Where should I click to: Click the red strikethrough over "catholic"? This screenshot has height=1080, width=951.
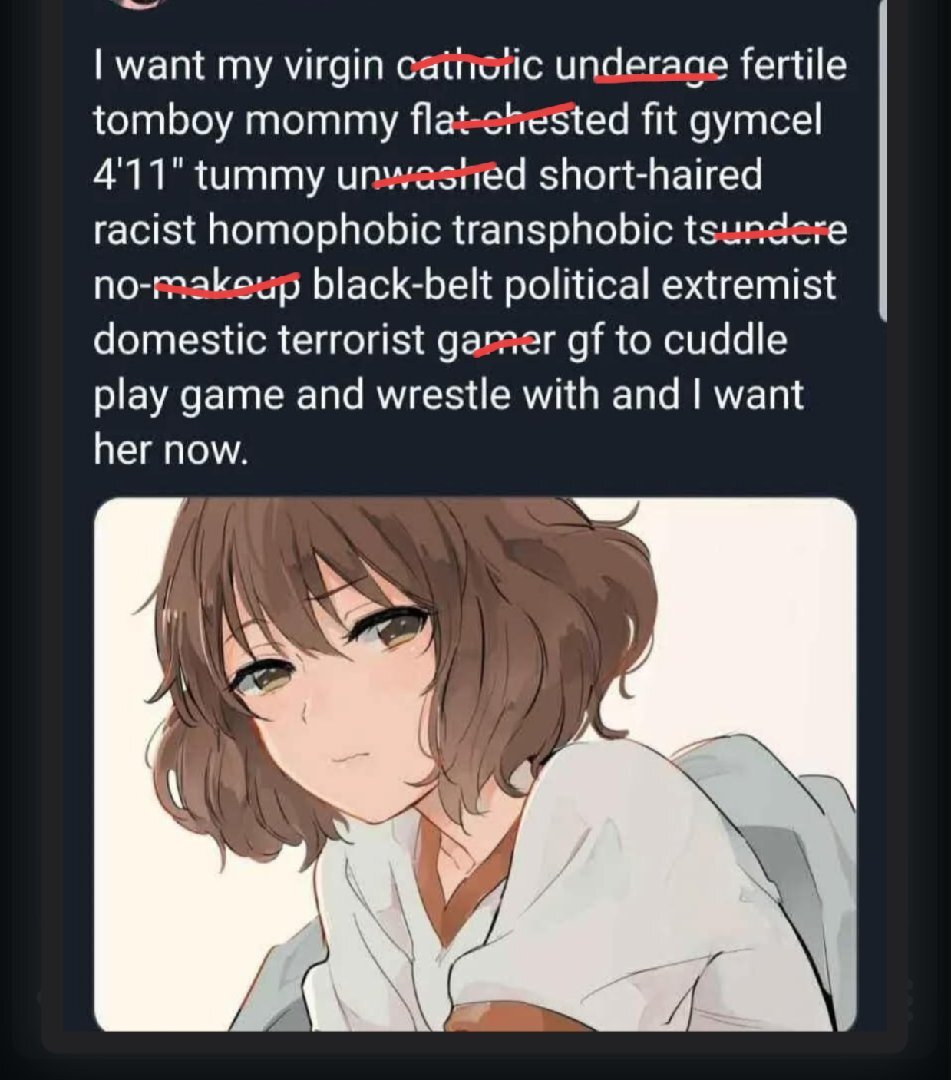pos(456,63)
